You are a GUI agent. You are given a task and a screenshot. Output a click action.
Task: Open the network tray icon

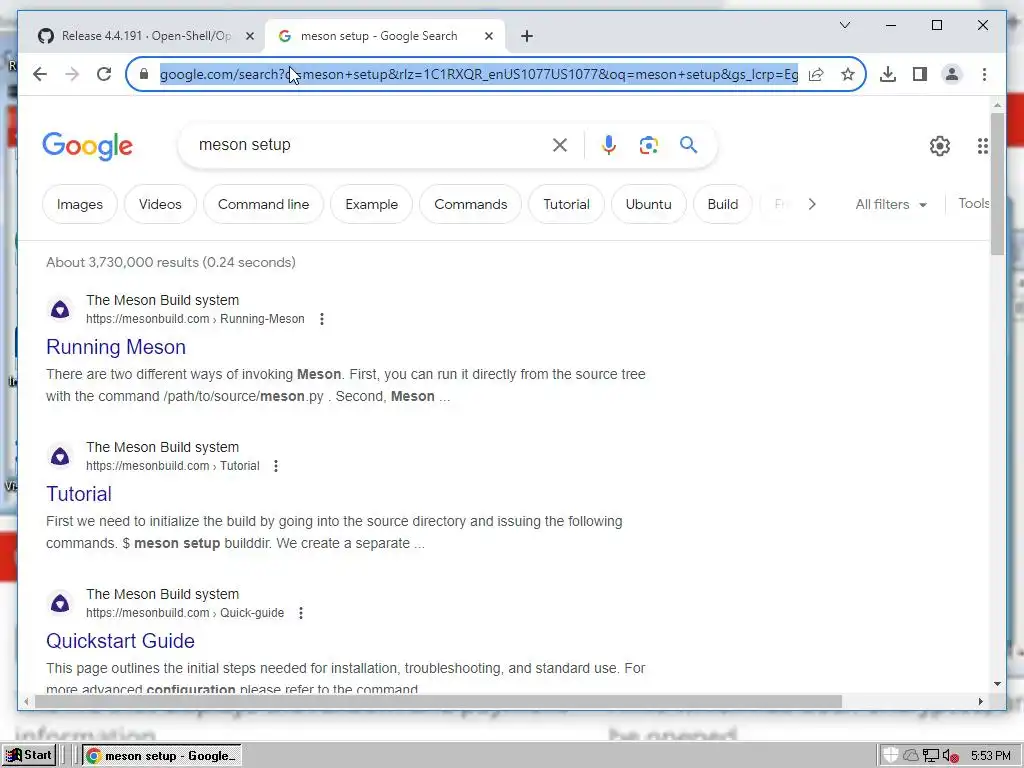(931, 756)
